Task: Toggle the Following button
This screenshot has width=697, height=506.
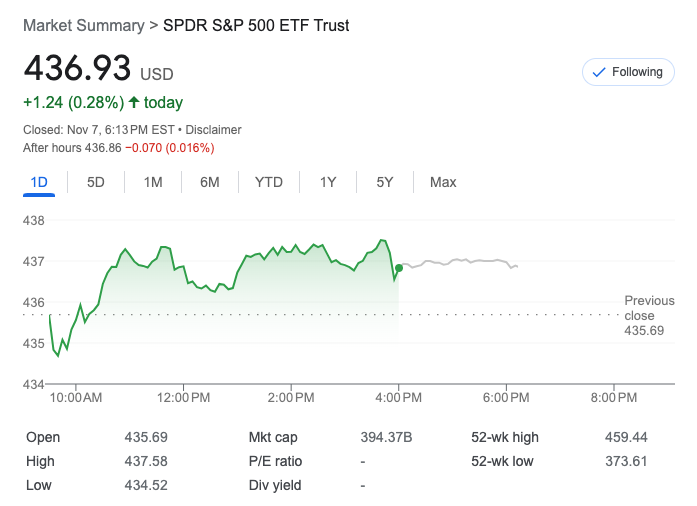Action: (628, 72)
